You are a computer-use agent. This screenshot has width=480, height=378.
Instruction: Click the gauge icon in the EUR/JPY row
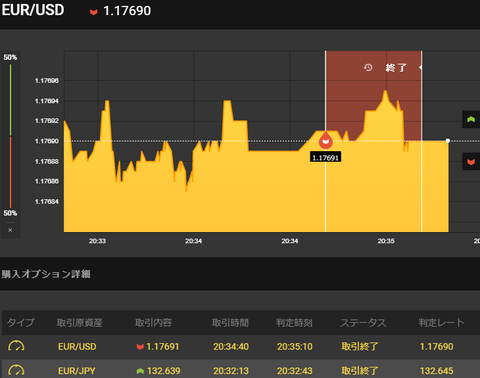click(16, 371)
